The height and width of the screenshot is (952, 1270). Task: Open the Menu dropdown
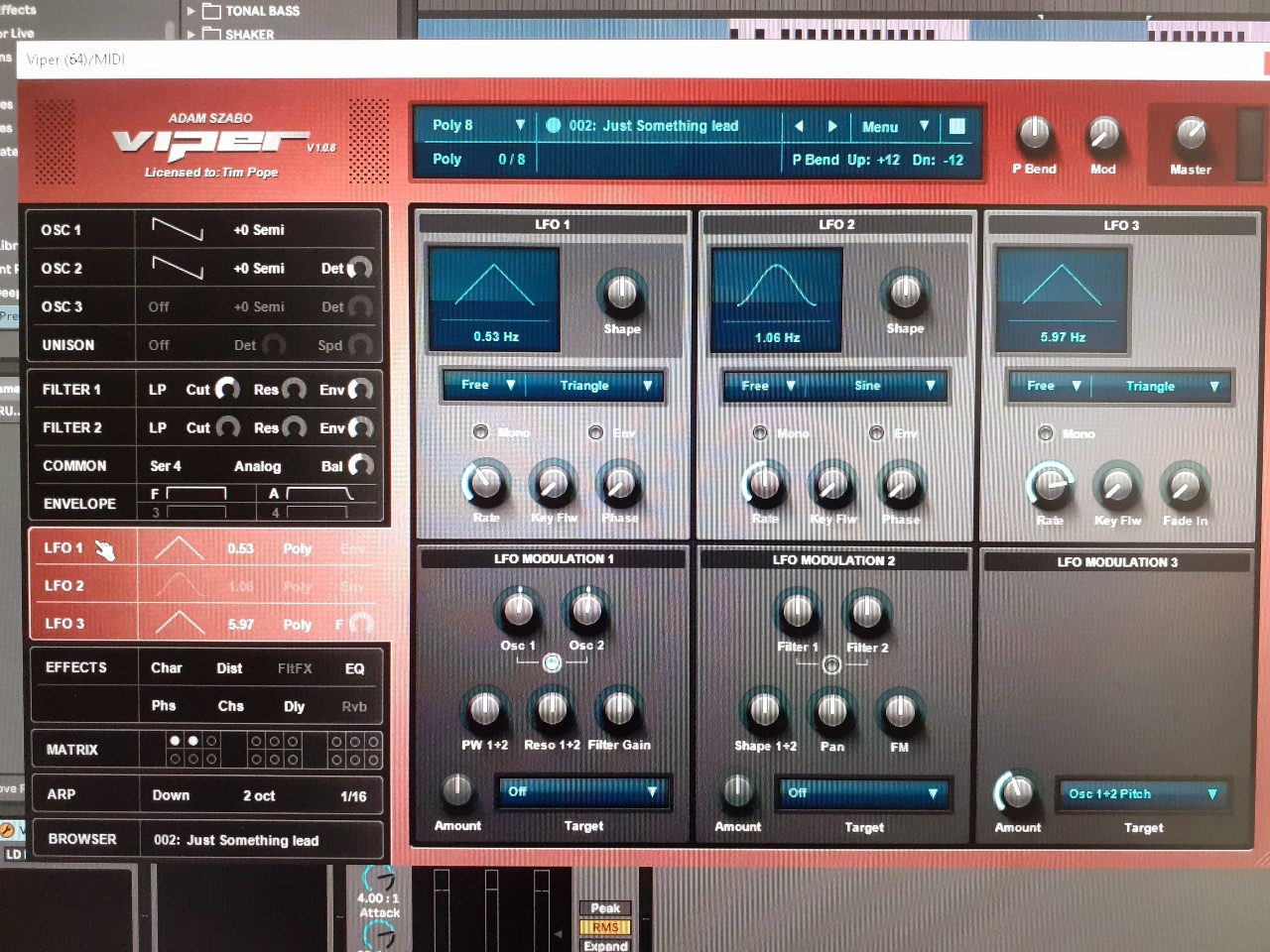[896, 126]
